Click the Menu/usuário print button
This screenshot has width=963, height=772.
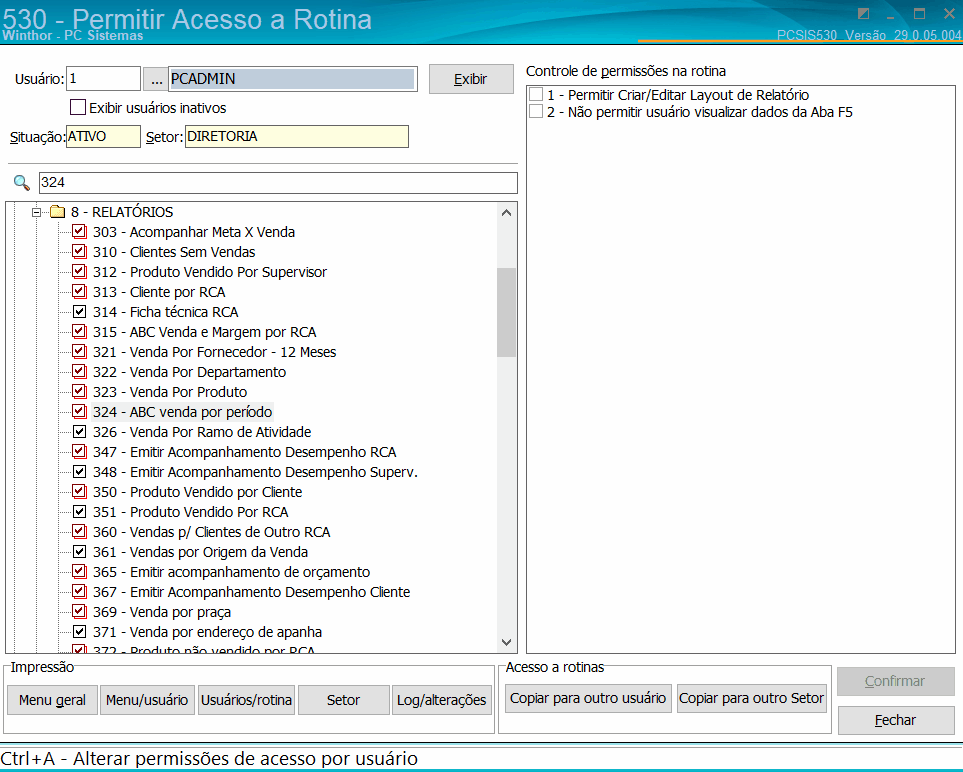point(147,700)
